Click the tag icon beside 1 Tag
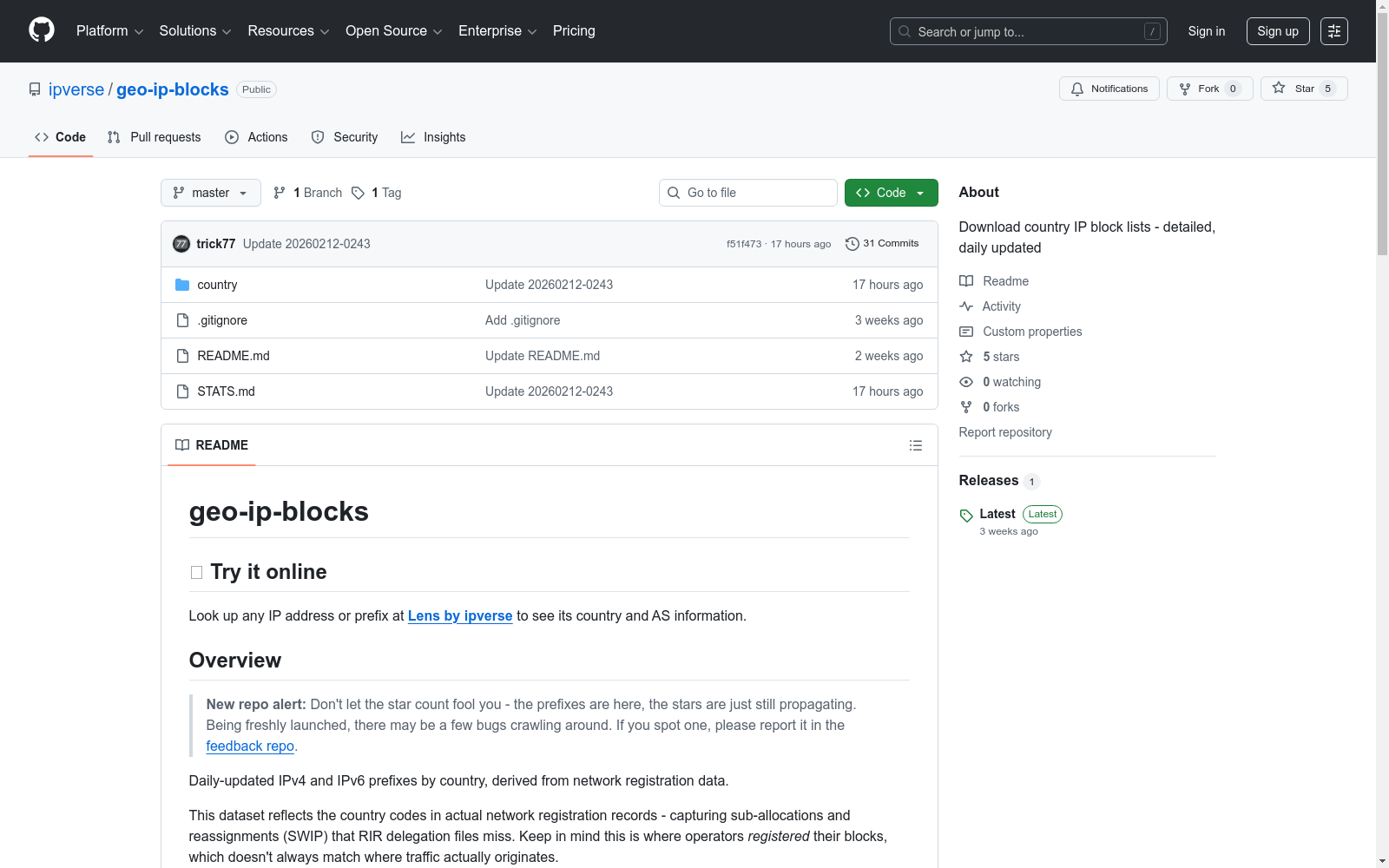This screenshot has height=868, width=1389. click(x=358, y=193)
